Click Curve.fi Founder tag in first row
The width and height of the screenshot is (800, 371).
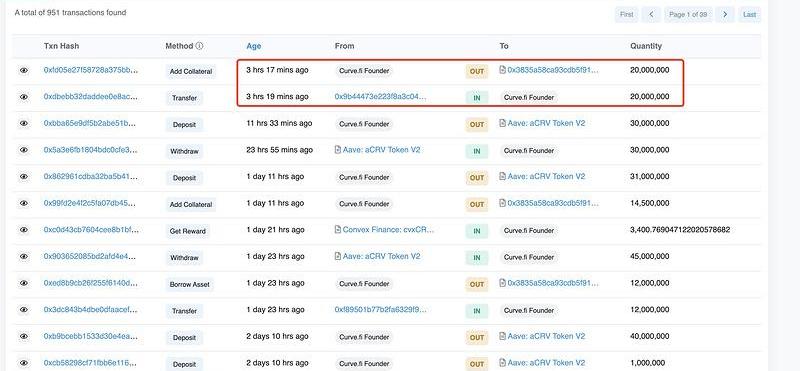(364, 71)
